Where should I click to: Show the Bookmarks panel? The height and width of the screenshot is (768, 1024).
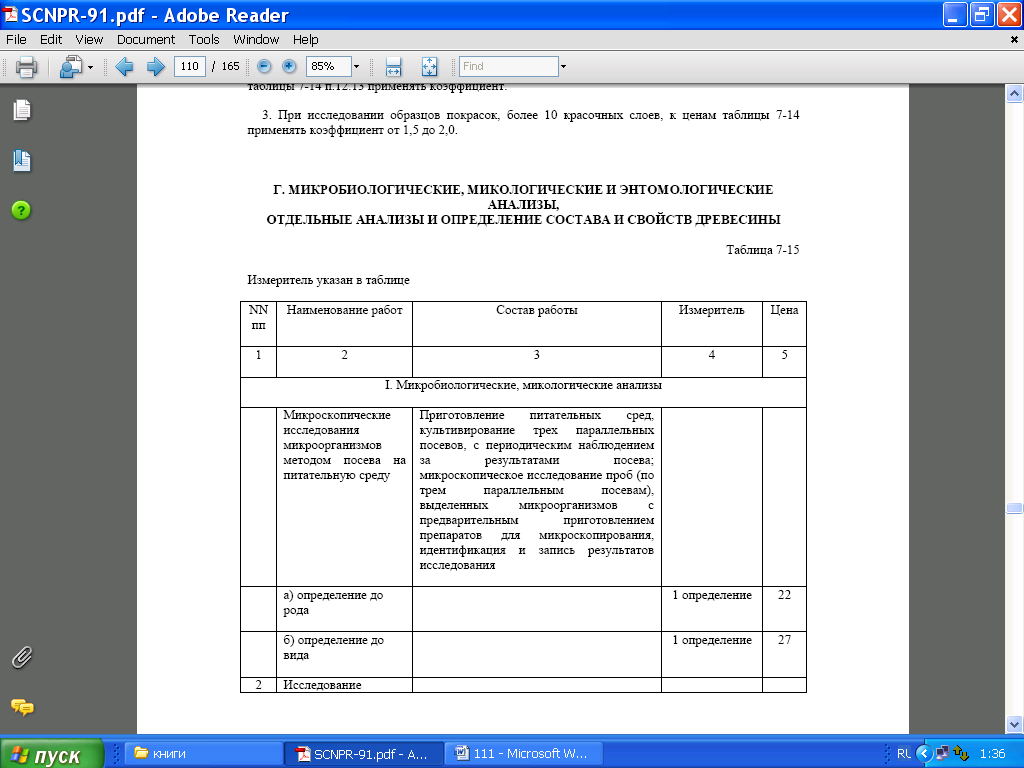22,161
